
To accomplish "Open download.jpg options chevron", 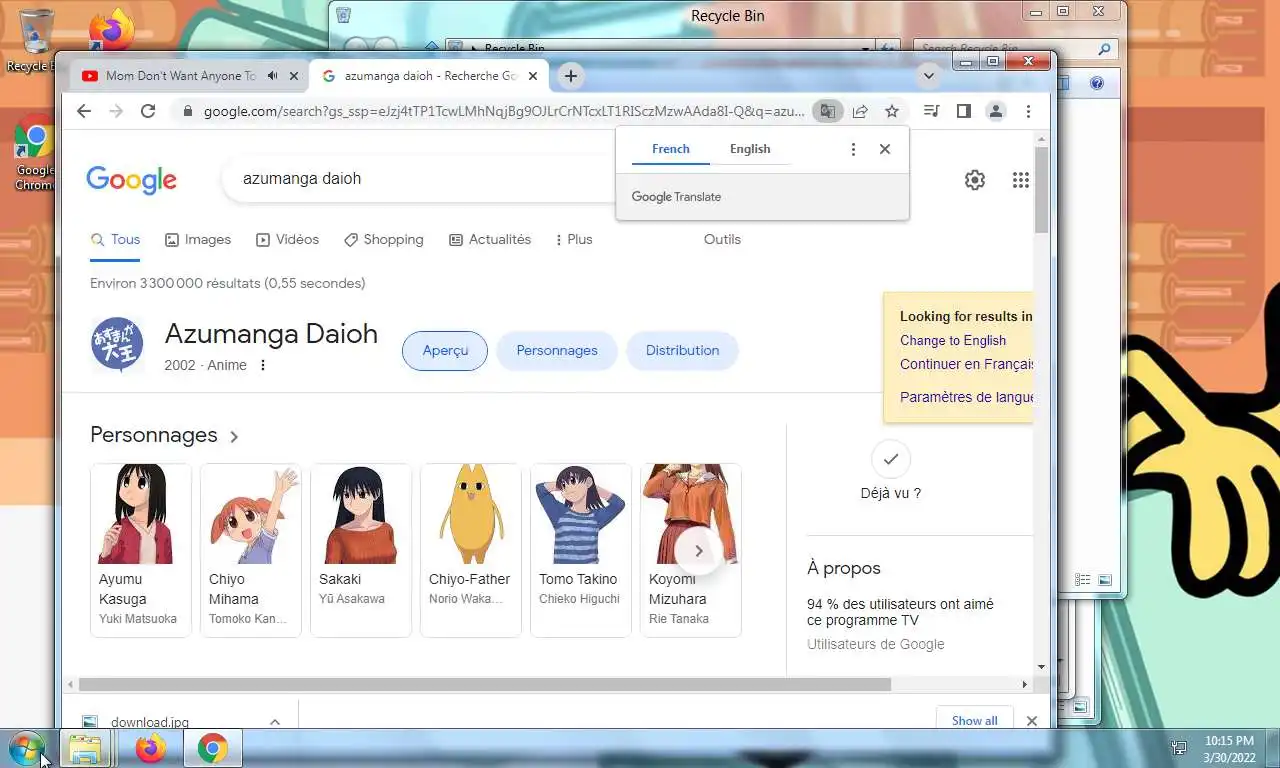I will pyautogui.click(x=275, y=721).
